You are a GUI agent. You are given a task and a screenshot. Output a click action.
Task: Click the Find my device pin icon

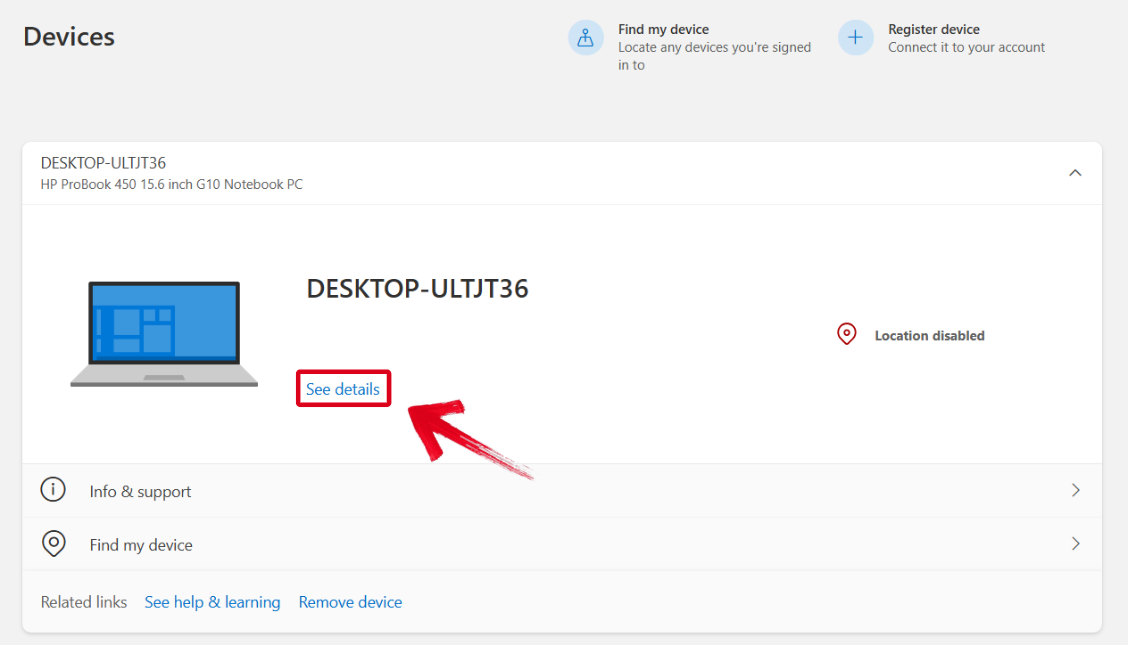coord(53,543)
